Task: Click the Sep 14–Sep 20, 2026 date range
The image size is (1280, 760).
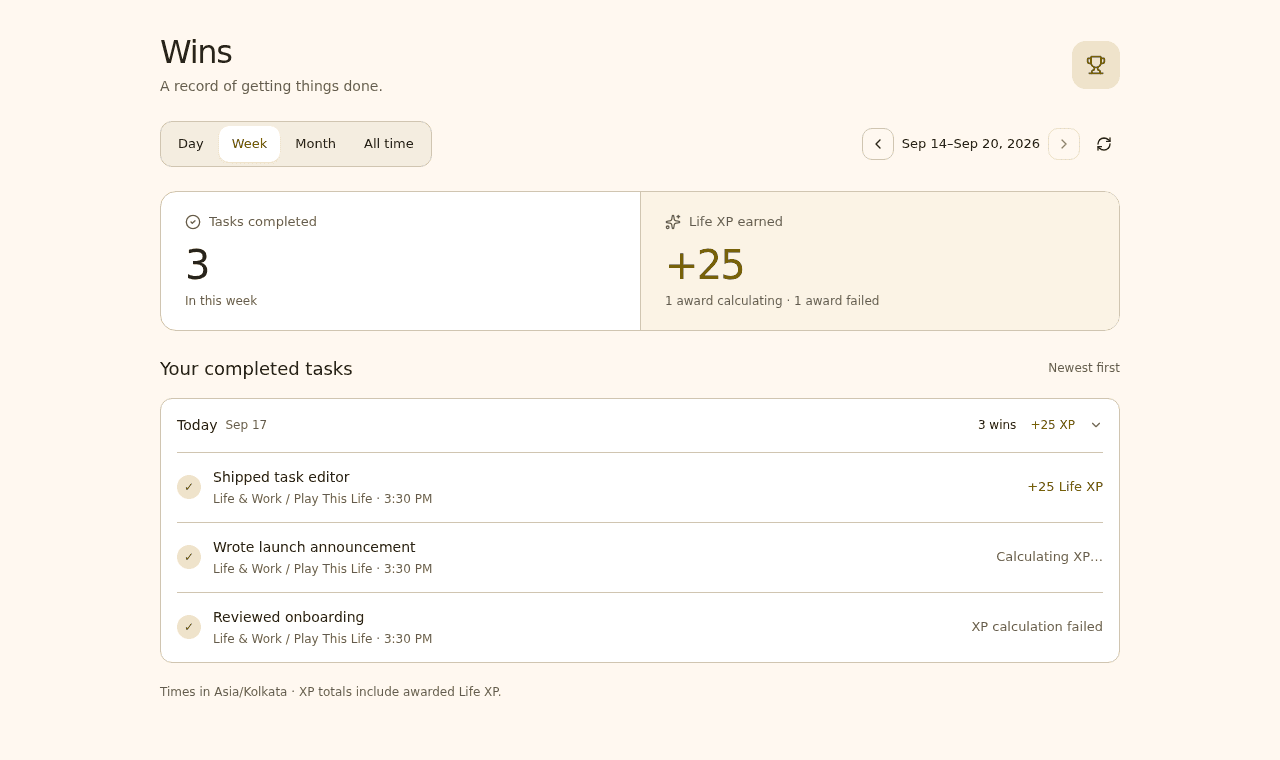Action: point(971,144)
